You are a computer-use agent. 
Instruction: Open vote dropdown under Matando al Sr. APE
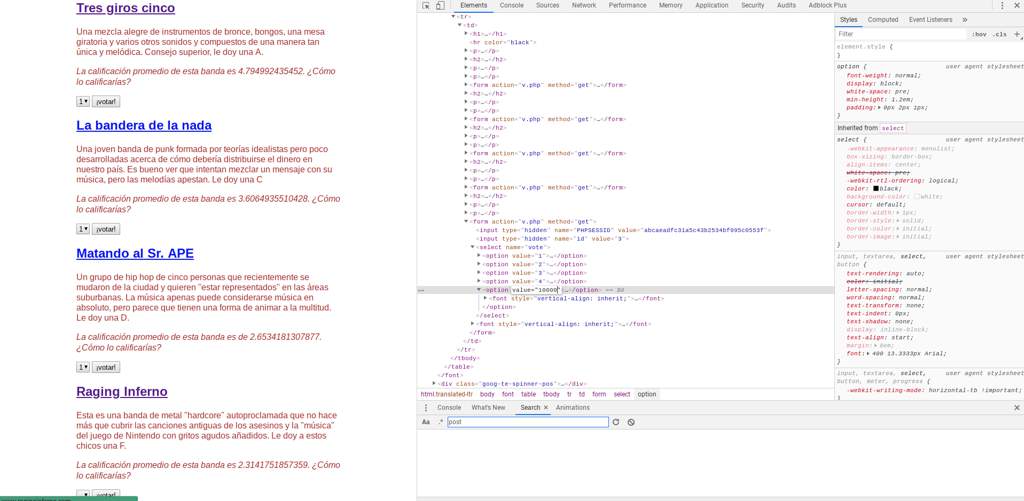pos(83,368)
